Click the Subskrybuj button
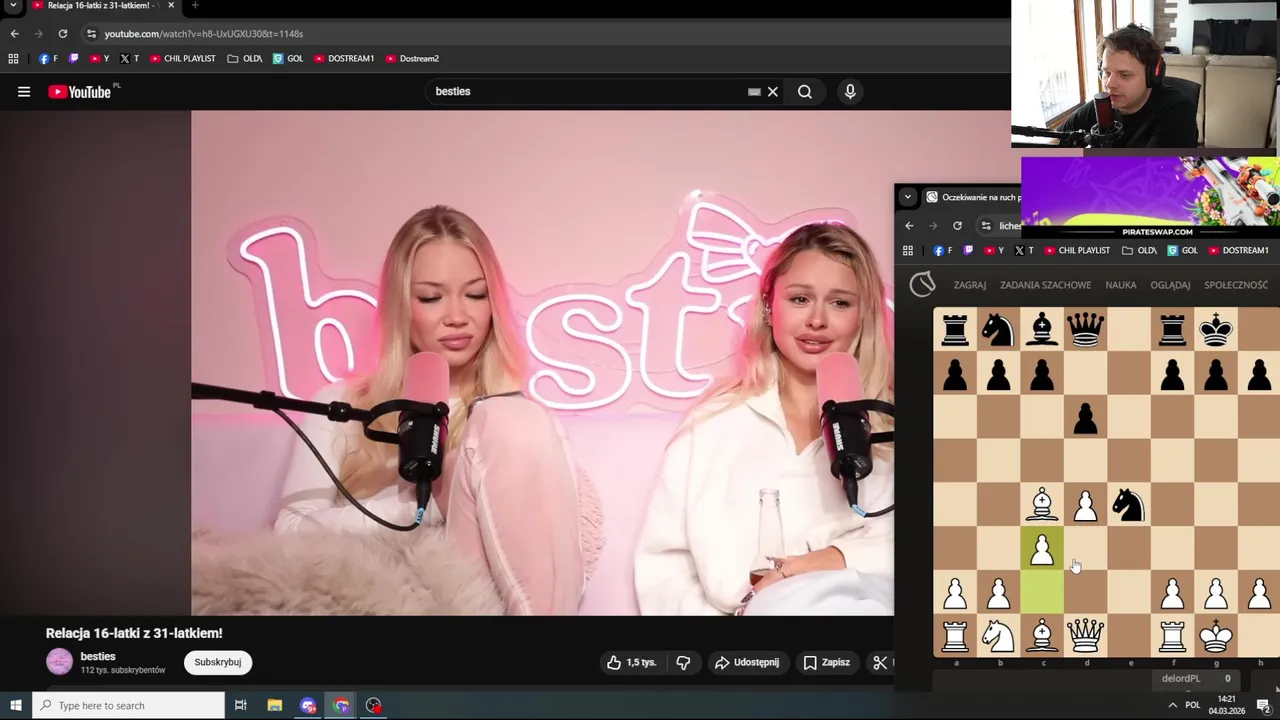Viewport: 1280px width, 720px height. click(218, 662)
